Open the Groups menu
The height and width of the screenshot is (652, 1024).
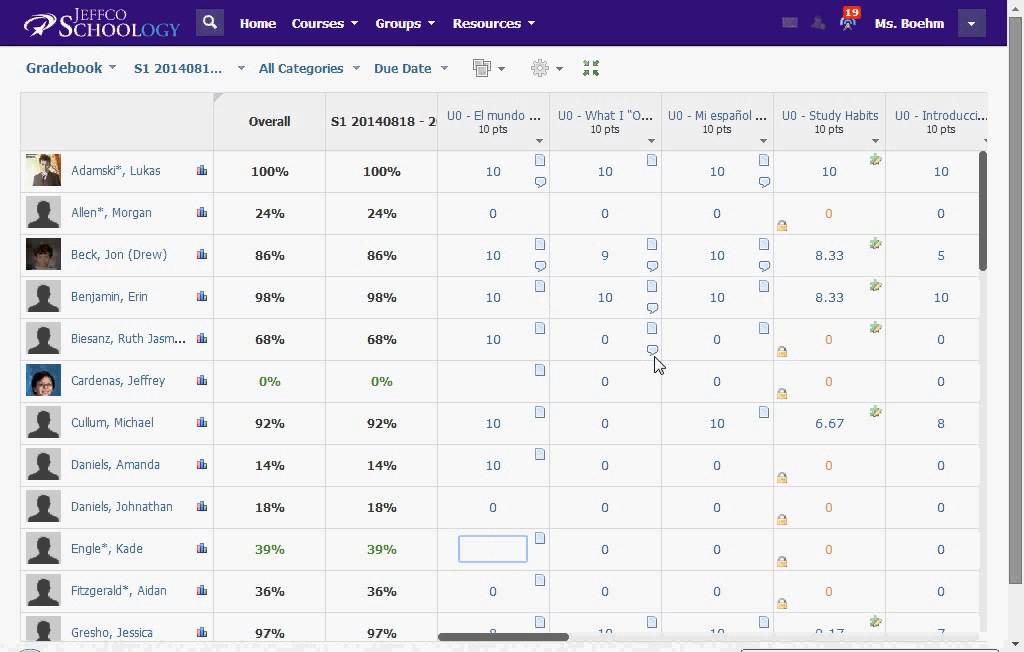405,24
